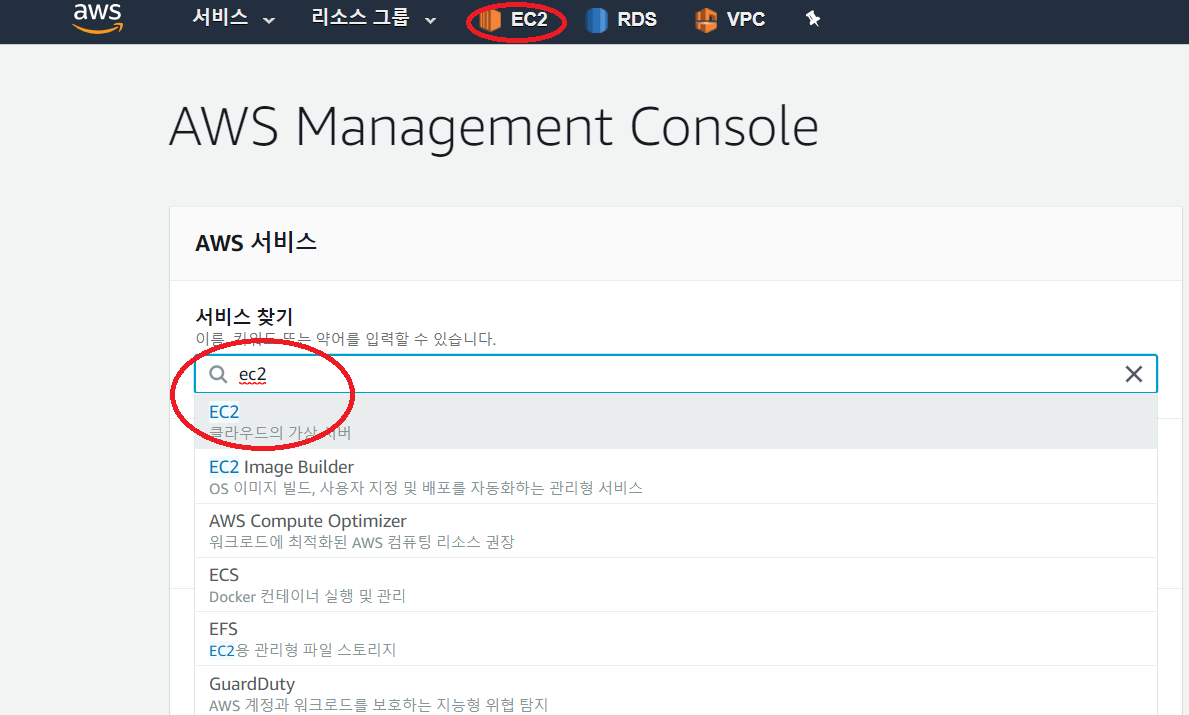Screen dimensions: 1189x715
Task: Clear the search with the X icon
Action: [x=1134, y=374]
